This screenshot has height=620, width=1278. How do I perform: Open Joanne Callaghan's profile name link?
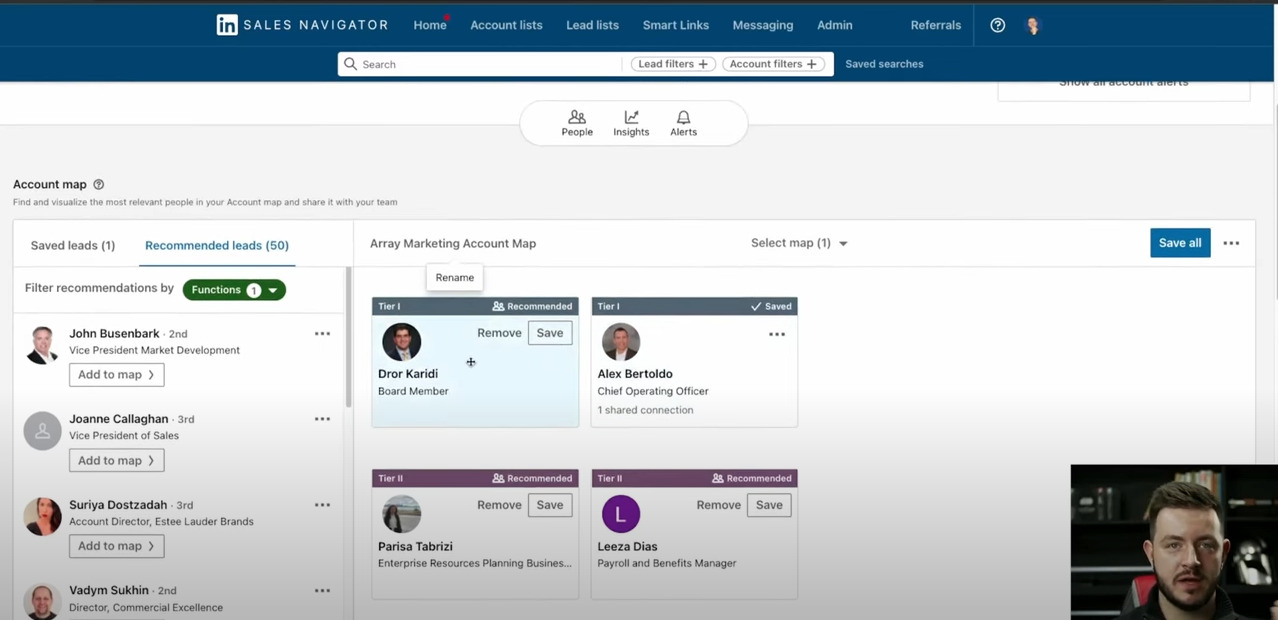coord(118,419)
